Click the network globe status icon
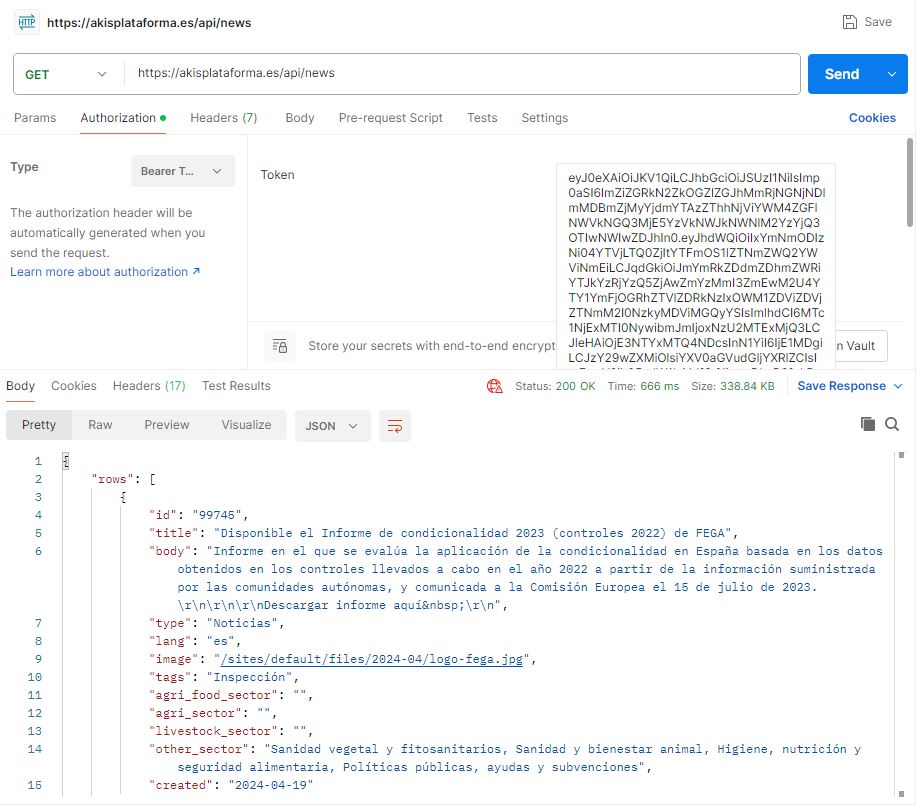The width and height of the screenshot is (916, 808). pyautogui.click(x=494, y=386)
